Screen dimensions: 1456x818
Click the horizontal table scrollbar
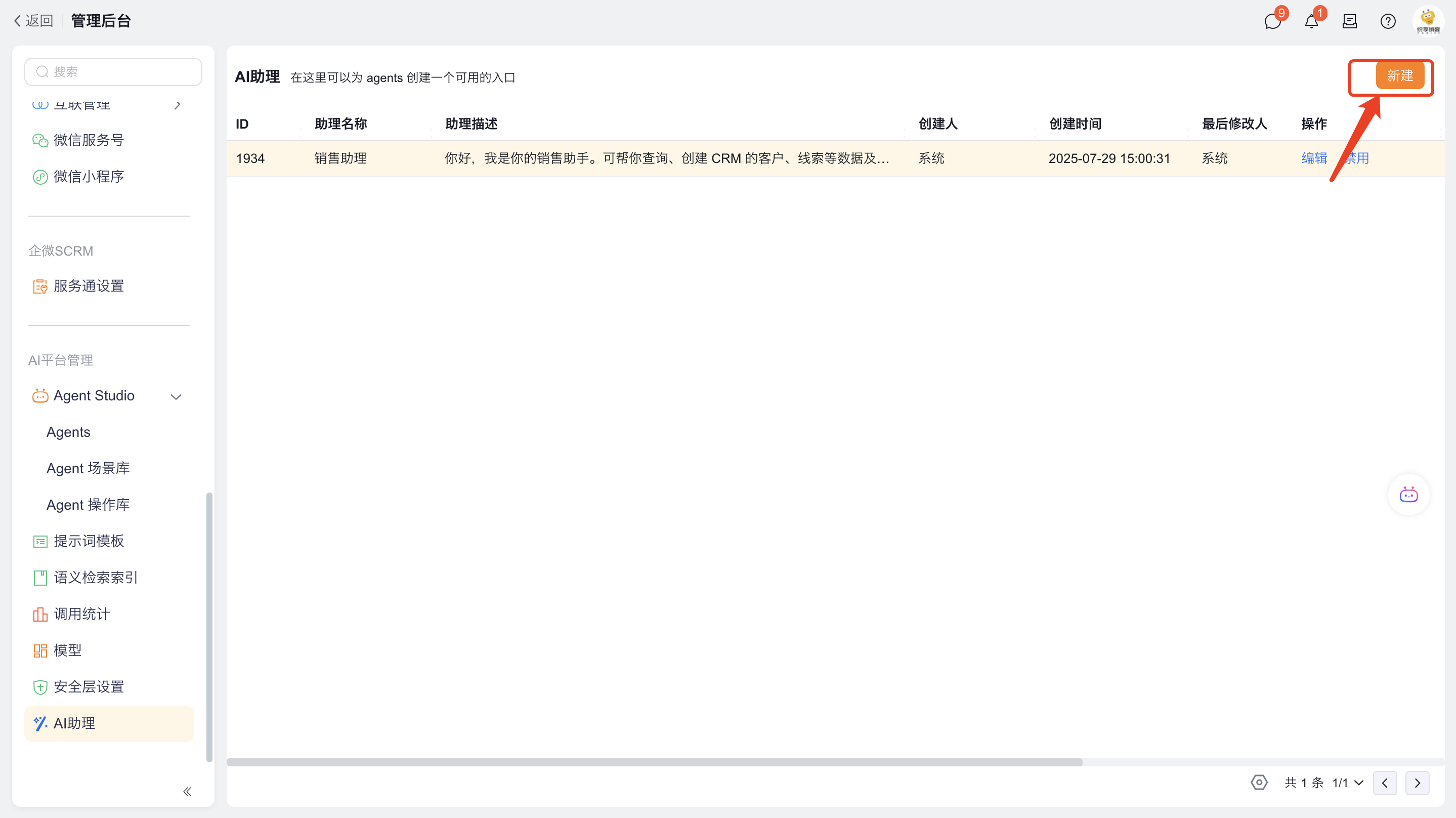pos(654,762)
